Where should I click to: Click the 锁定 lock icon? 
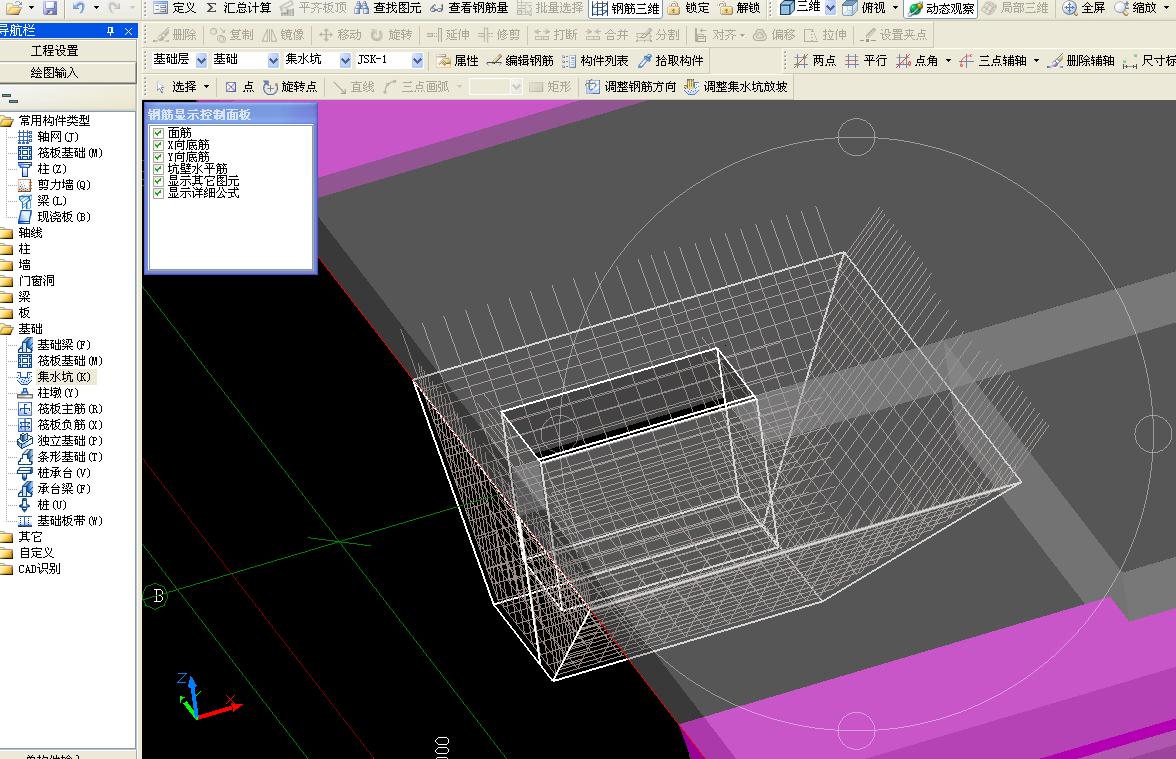pyautogui.click(x=688, y=8)
